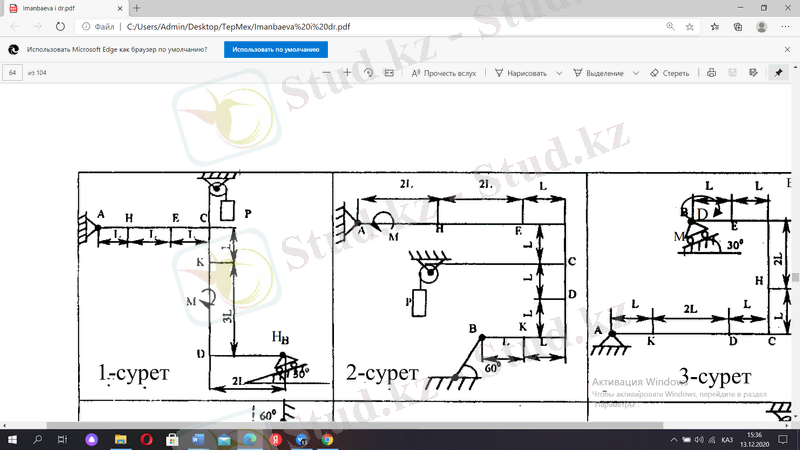The height and width of the screenshot is (450, 800).
Task: Select the Выделение highlight tool
Action: pos(598,73)
